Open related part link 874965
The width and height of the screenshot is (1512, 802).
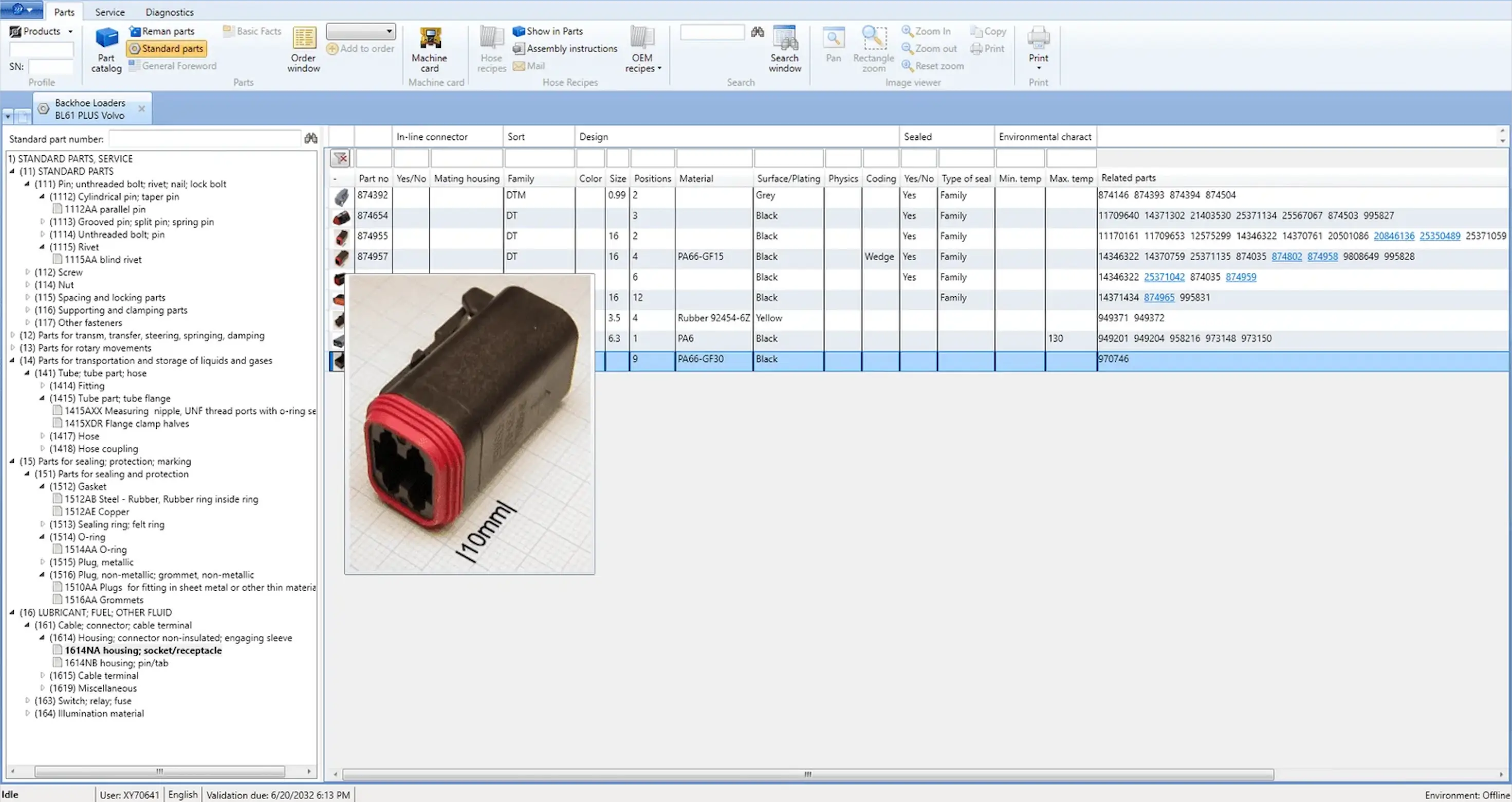[x=1158, y=297]
